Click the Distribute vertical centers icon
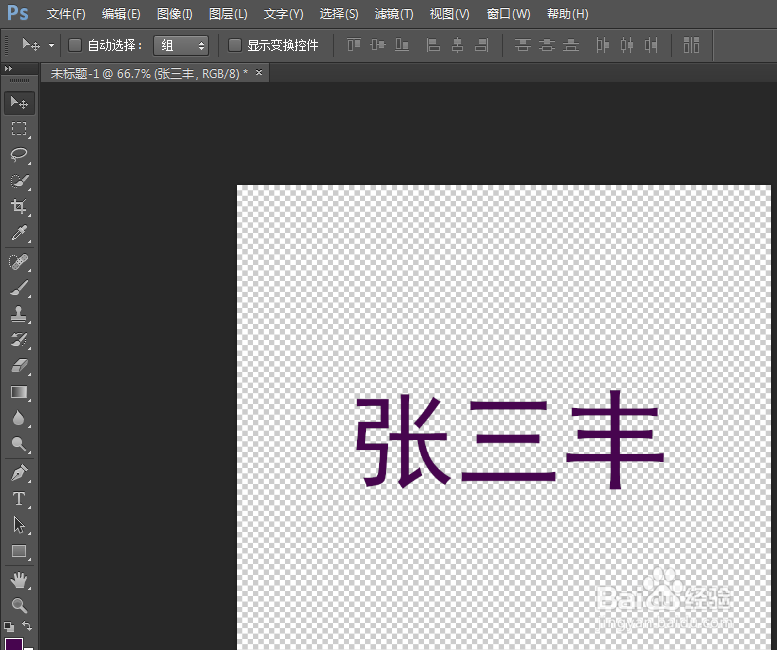The image size is (777, 650). pyautogui.click(x=547, y=45)
